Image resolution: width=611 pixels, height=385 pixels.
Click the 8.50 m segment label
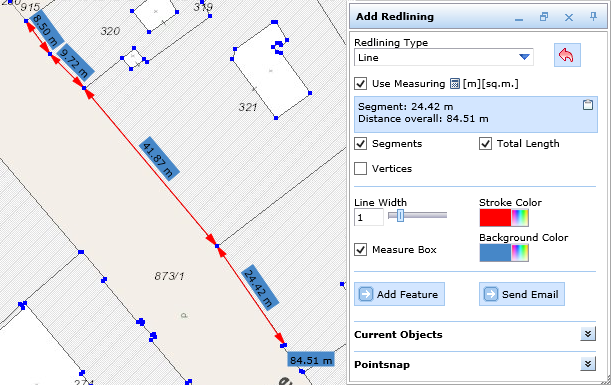pyautogui.click(x=46, y=30)
